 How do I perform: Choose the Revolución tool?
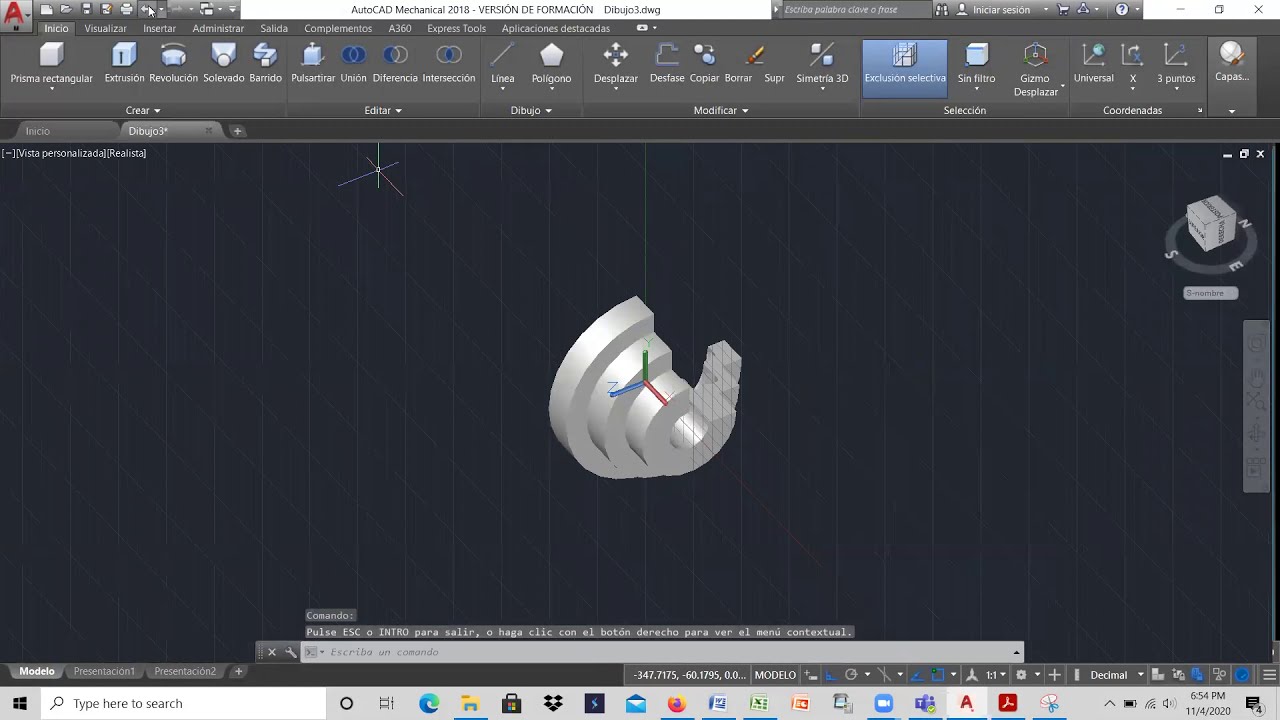point(173,63)
